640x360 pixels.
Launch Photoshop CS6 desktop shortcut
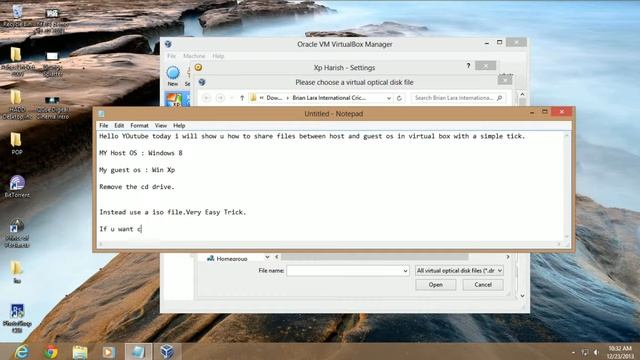(17, 318)
